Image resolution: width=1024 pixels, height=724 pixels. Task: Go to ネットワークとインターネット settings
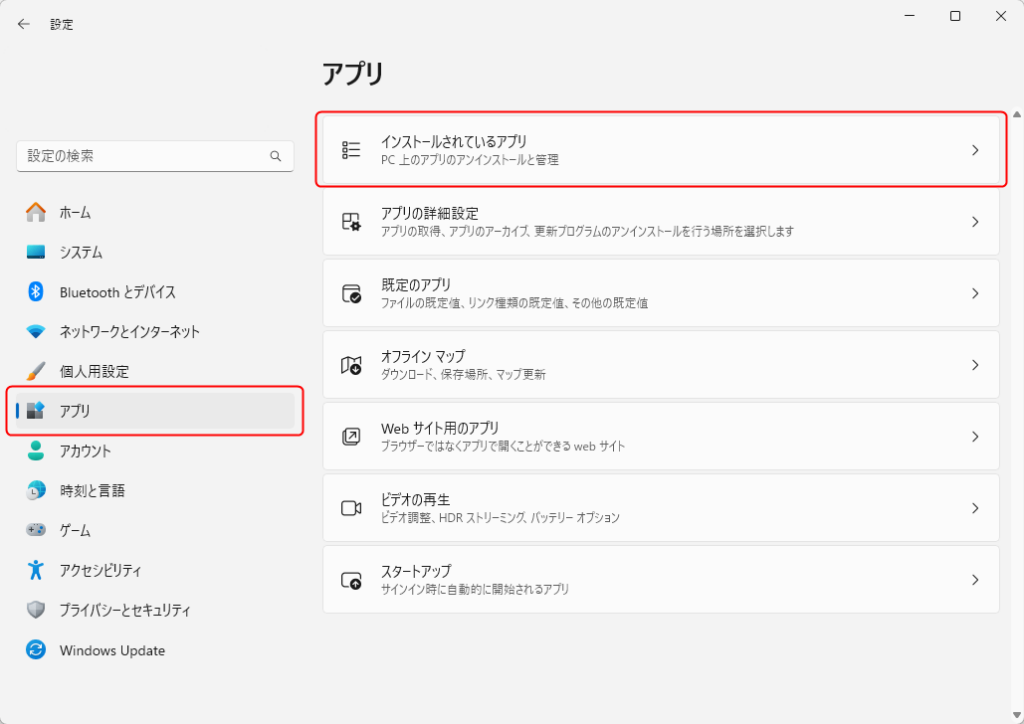[129, 332]
